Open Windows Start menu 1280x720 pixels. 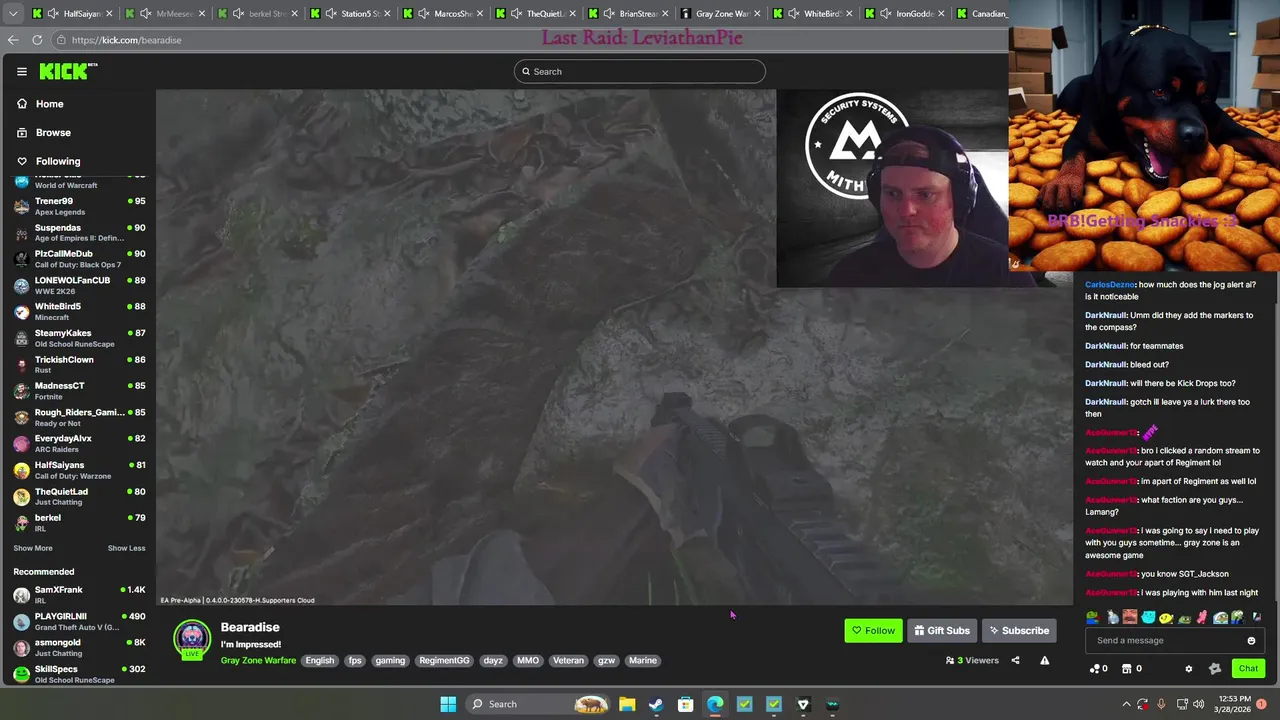(448, 704)
